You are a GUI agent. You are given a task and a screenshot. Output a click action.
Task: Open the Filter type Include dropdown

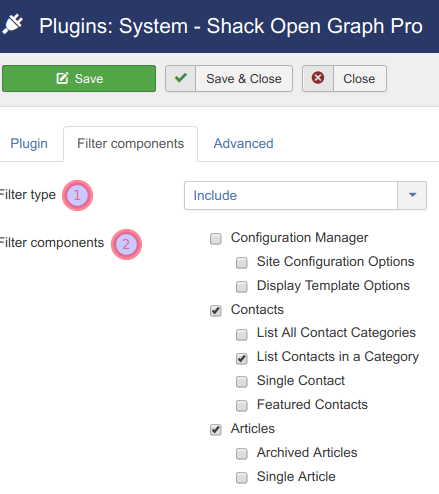point(305,196)
